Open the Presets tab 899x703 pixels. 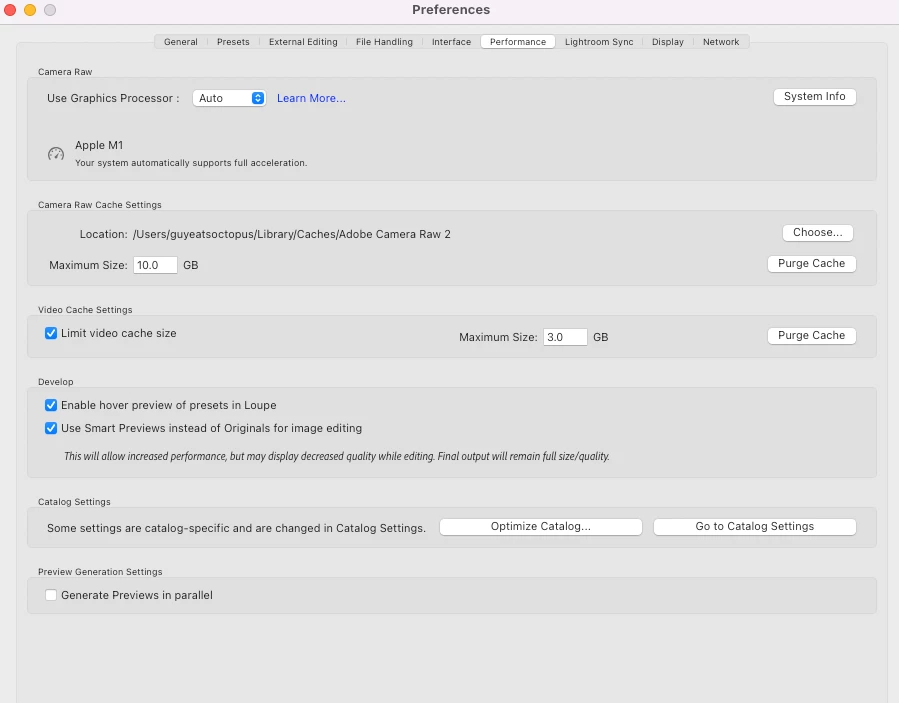[x=233, y=42]
